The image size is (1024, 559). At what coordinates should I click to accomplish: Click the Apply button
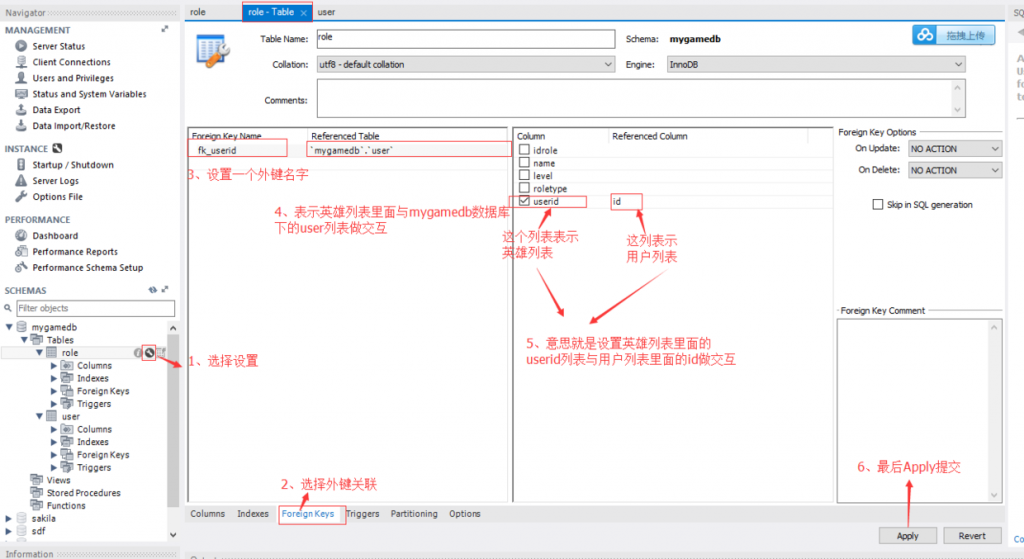coord(907,535)
